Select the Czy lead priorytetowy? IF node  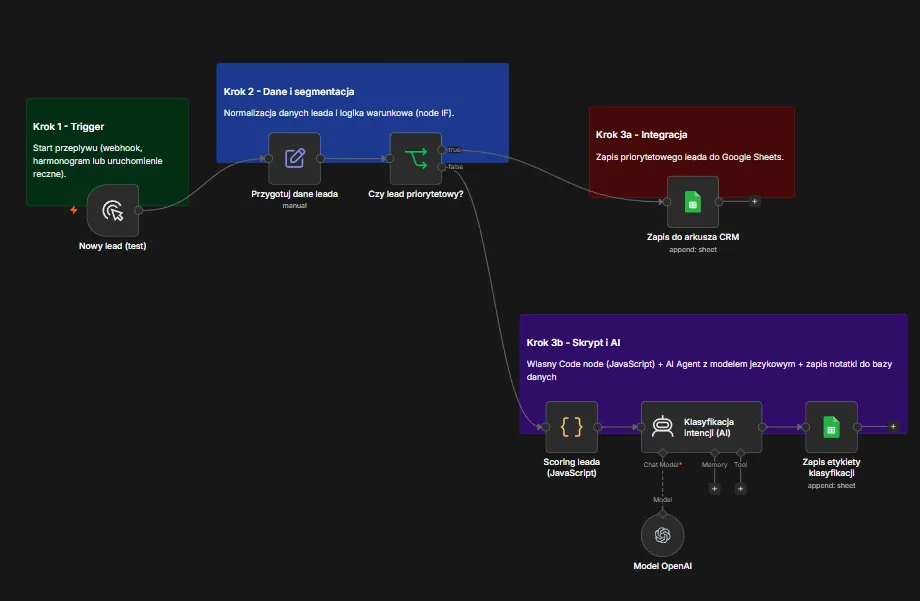click(x=415, y=158)
